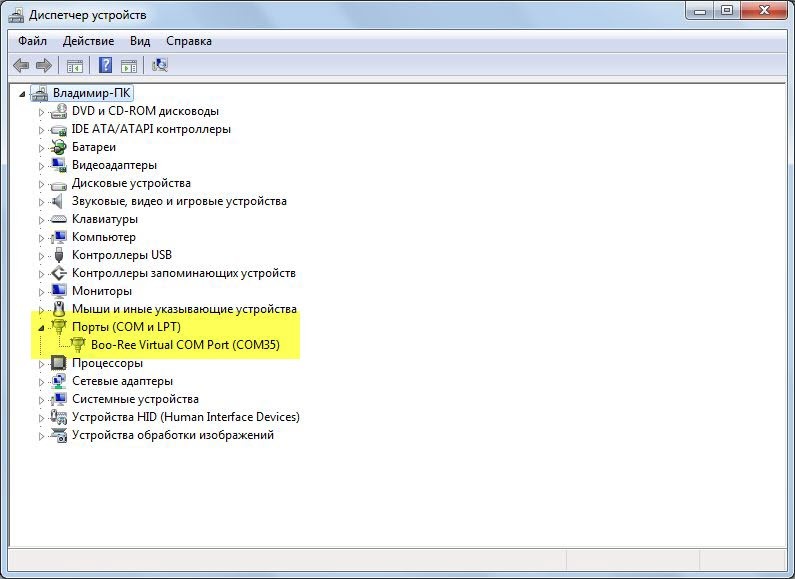
Task: Collapse the Порты (COM и LPT) category
Action: (x=42, y=328)
